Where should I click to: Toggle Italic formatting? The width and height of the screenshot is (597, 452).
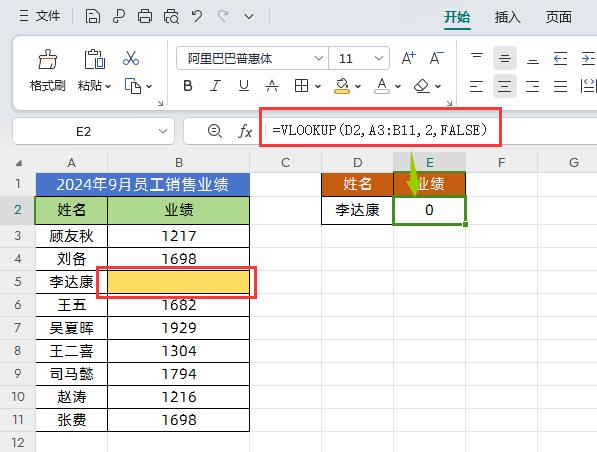point(215,86)
